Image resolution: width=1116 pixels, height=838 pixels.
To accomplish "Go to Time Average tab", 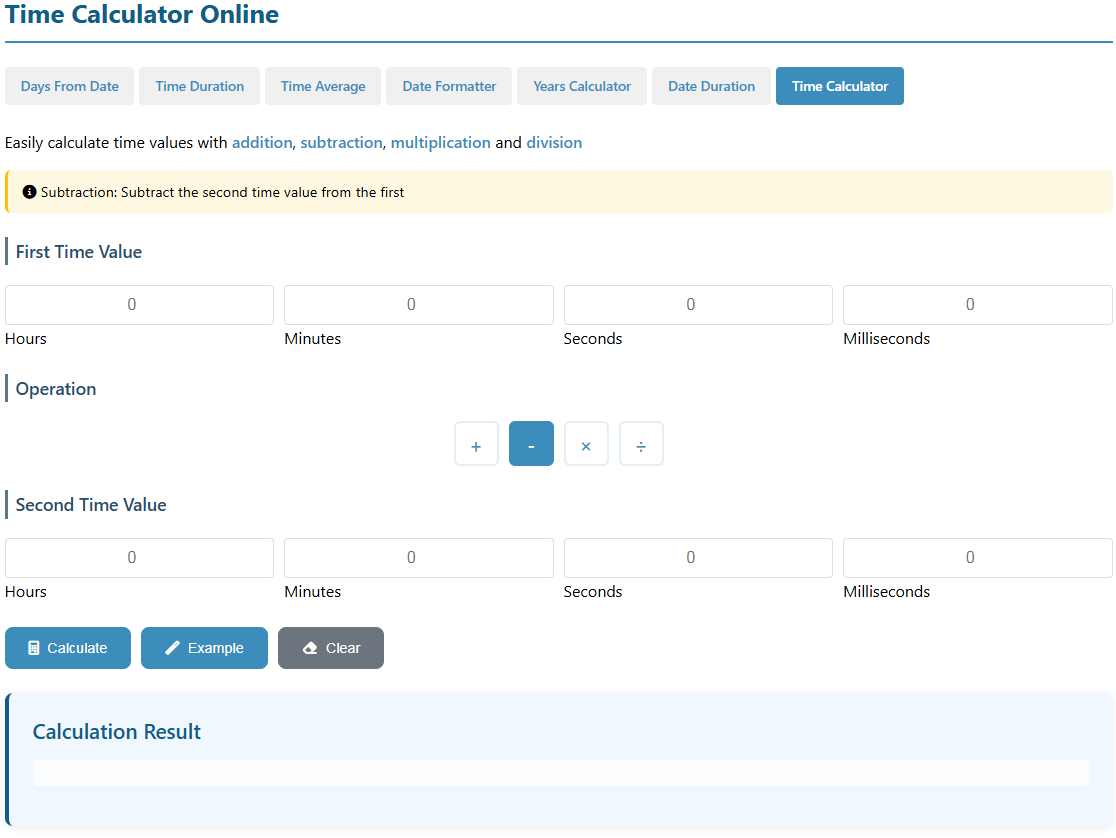I will coord(323,86).
